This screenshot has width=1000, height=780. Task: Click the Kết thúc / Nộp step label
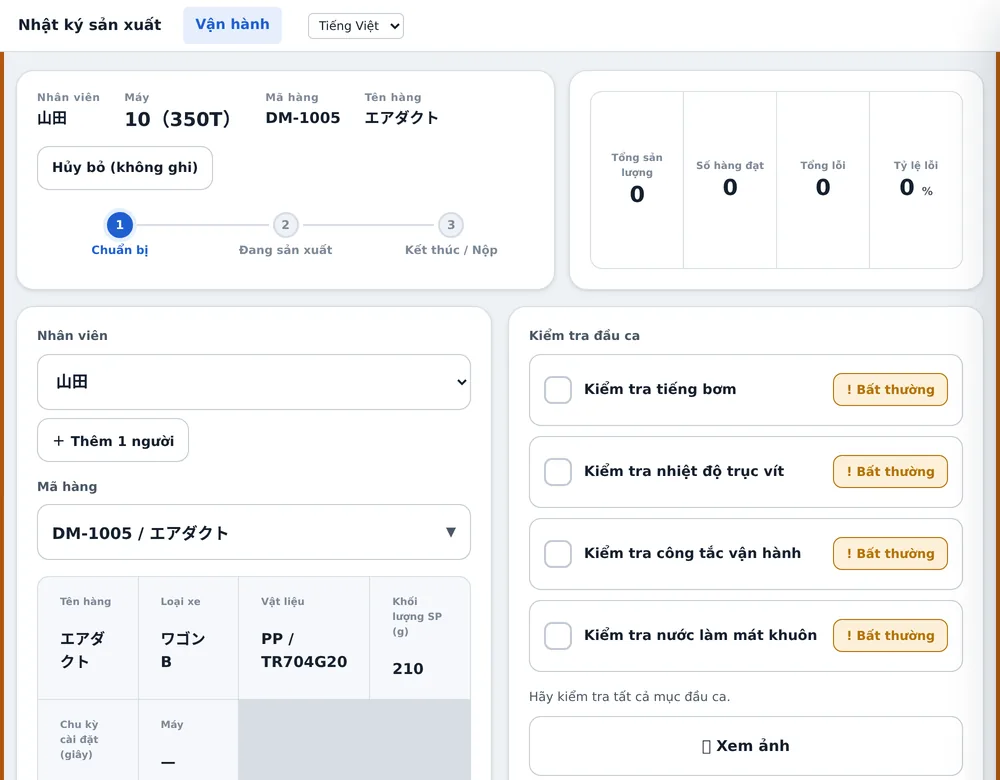[x=451, y=250]
